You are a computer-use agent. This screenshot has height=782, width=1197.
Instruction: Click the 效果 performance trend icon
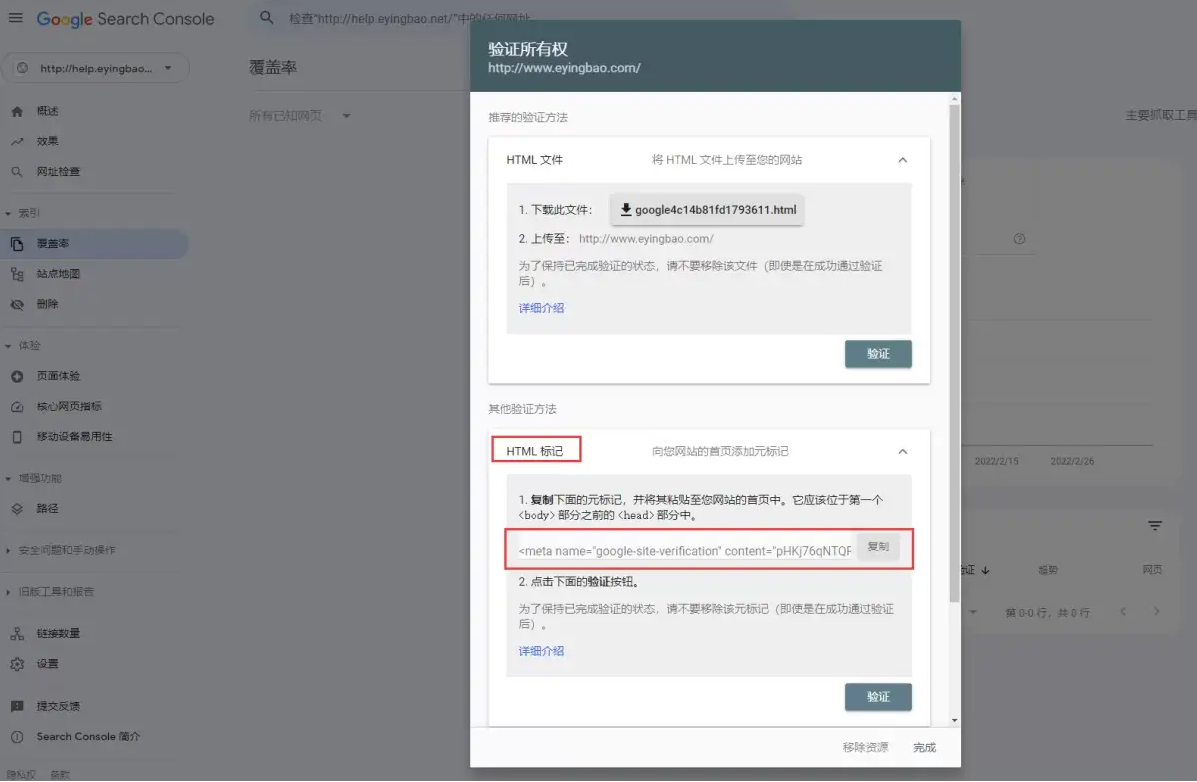tap(17, 142)
